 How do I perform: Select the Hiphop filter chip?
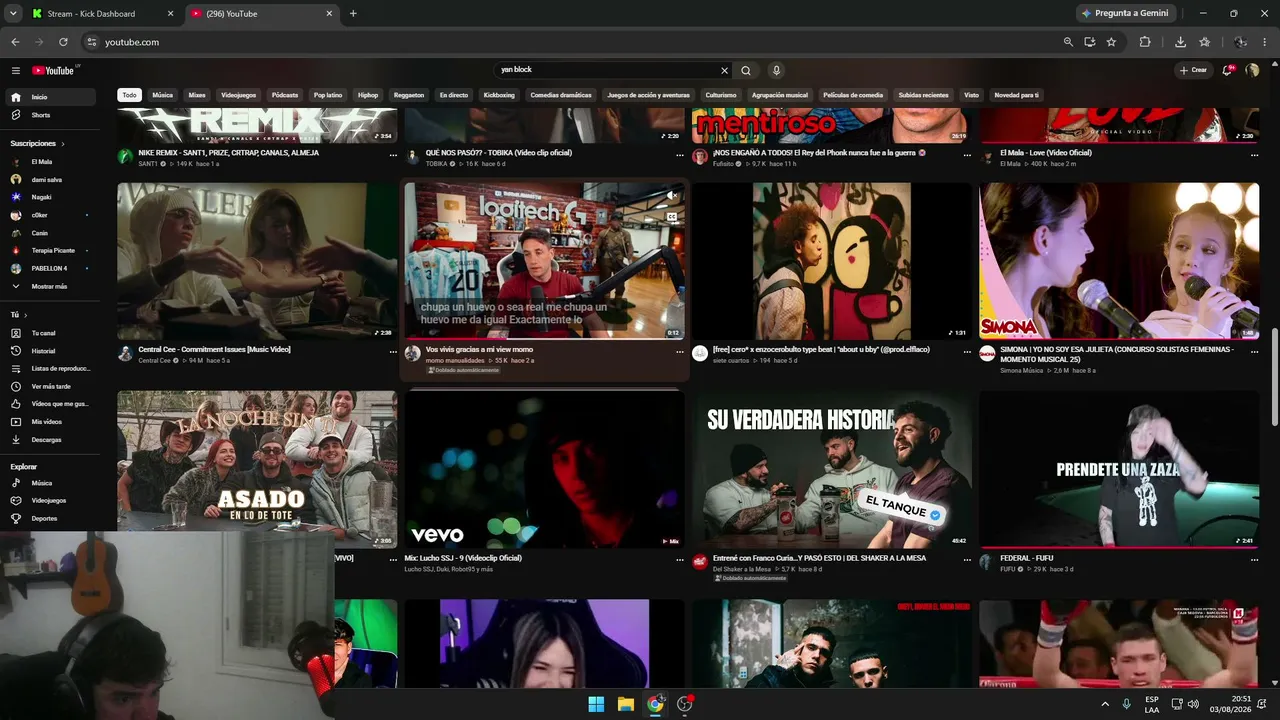[368, 95]
